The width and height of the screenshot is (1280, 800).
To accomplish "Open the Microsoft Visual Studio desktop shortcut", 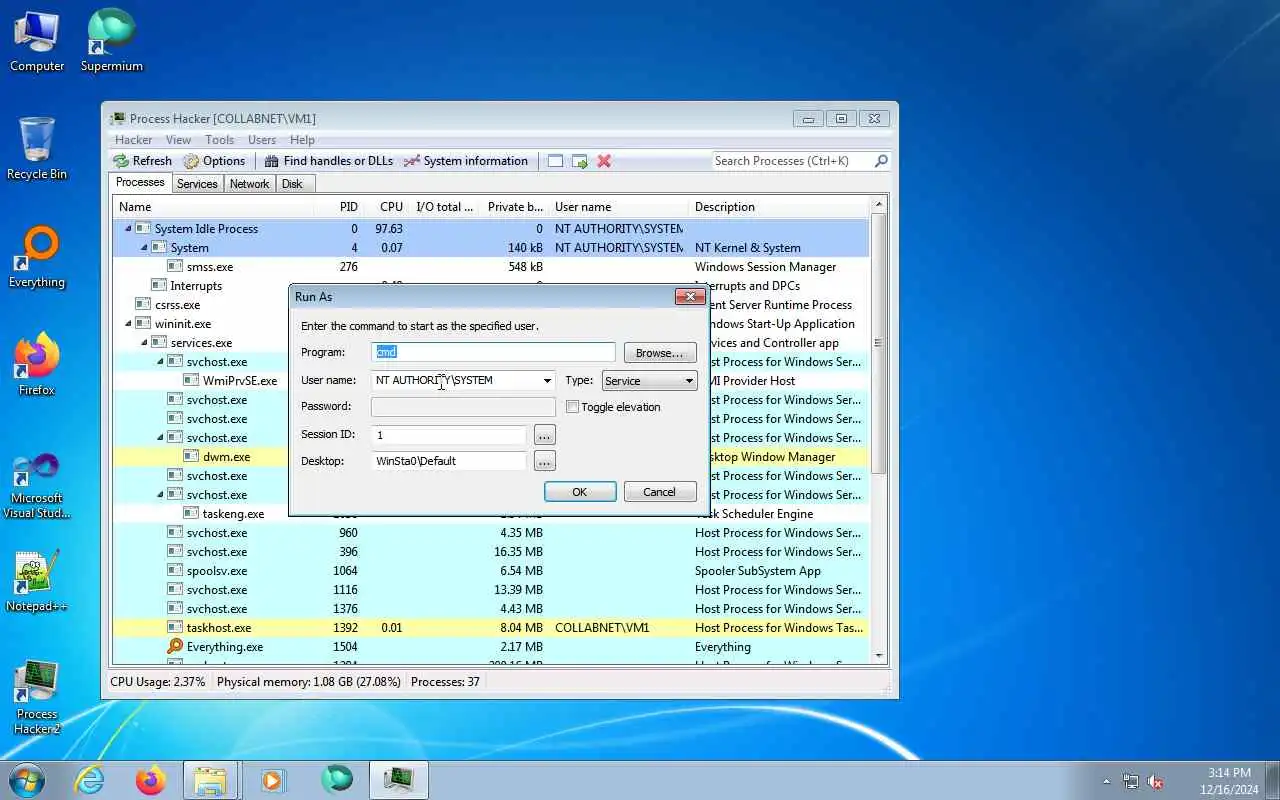I will click(37, 485).
